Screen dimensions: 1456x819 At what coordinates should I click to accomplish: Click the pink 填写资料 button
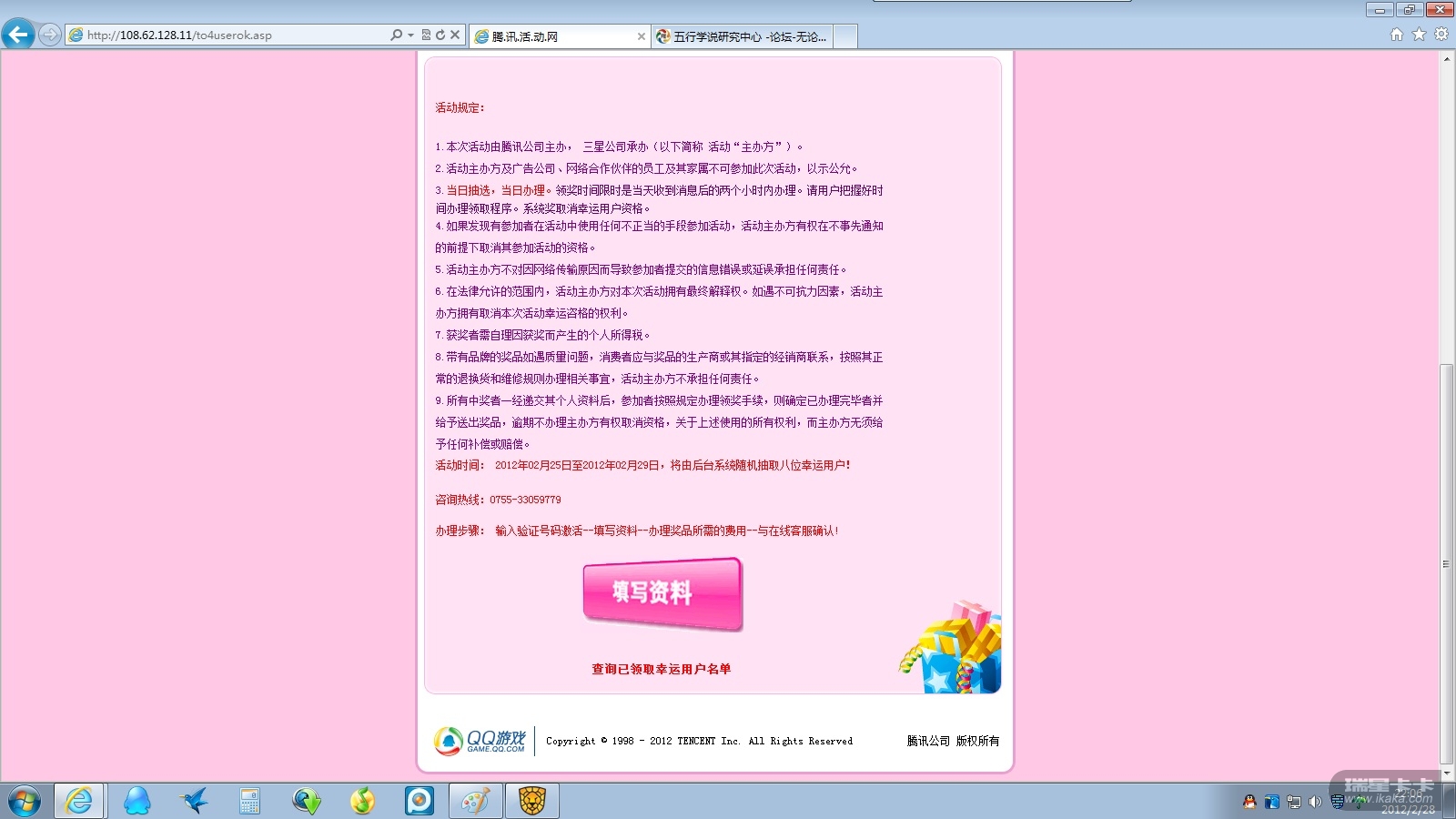tap(662, 593)
